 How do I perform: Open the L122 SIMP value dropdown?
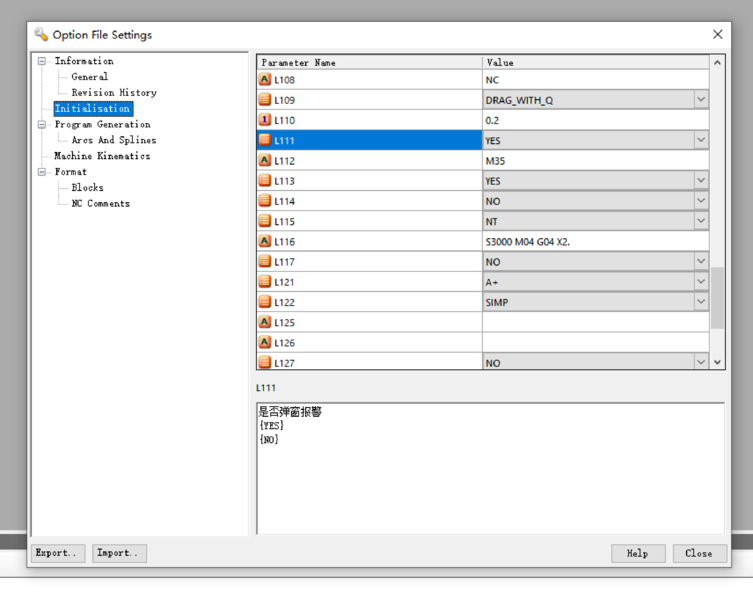701,301
